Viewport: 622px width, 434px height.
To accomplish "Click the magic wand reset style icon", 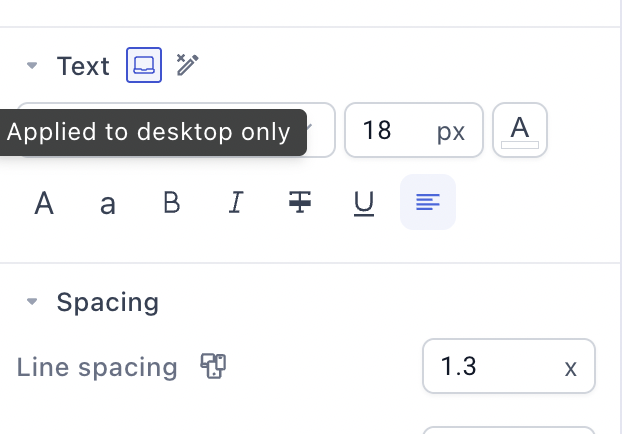I will pyautogui.click(x=187, y=65).
